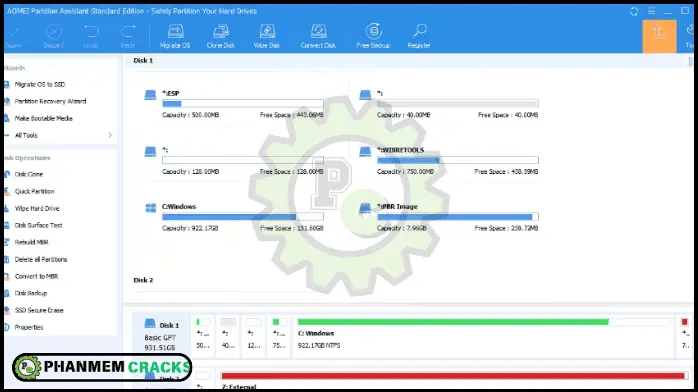Open the hamburger menu in the title bar

pos(651,12)
